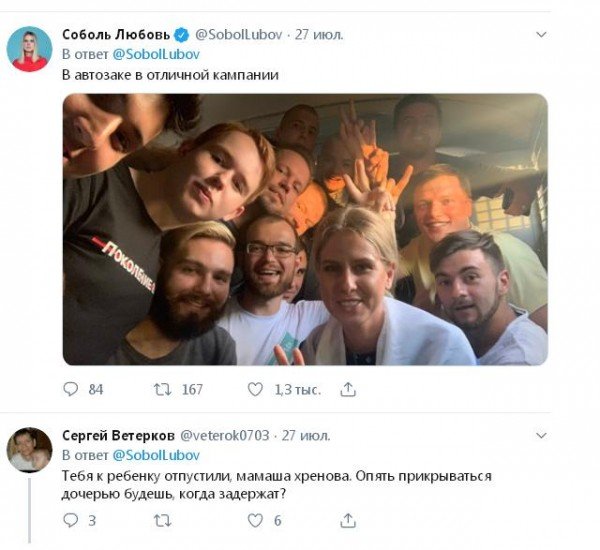Follow the @SobolLubov mention under В ответ in first tweet
This screenshot has width=600, height=550.
[156, 54]
